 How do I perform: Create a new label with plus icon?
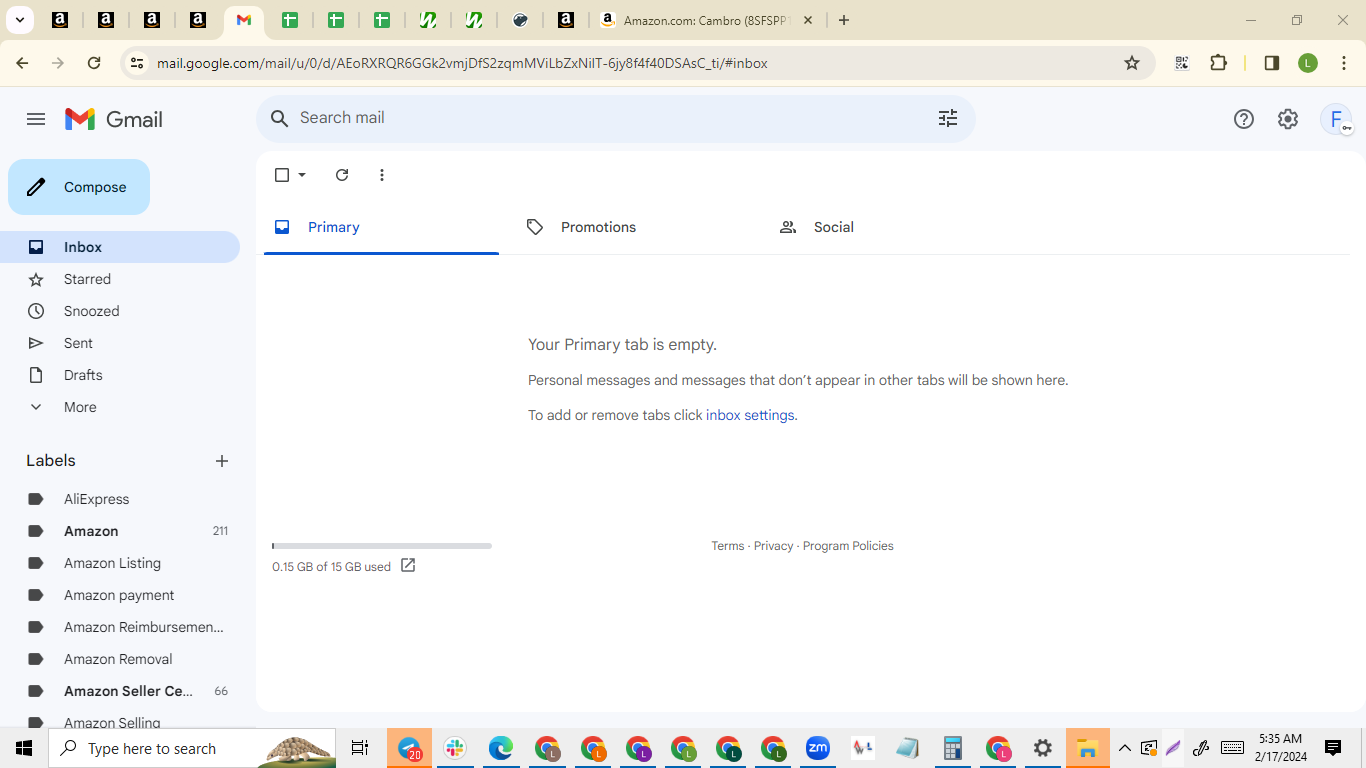(x=222, y=461)
